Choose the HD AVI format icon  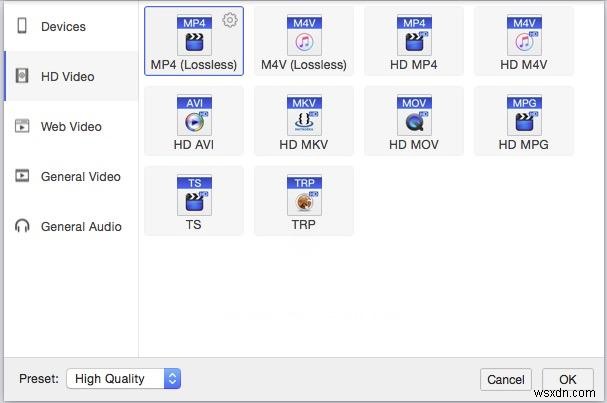point(193,117)
